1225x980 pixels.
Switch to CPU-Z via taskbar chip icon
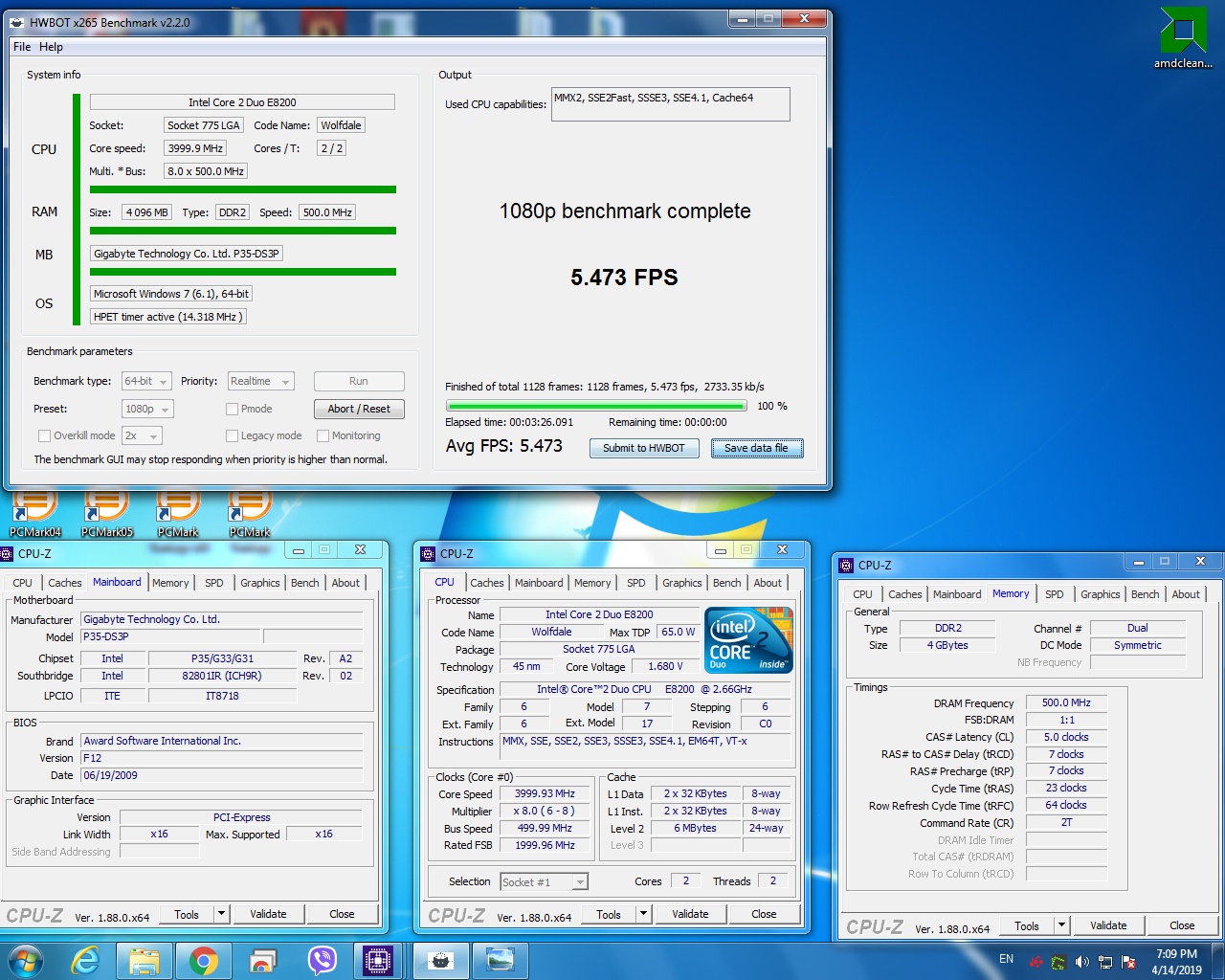(x=379, y=960)
